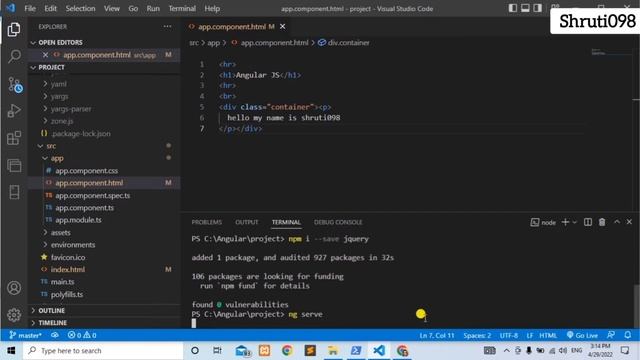
Task: Expand the TIMELINE section
Action: (x=52, y=323)
